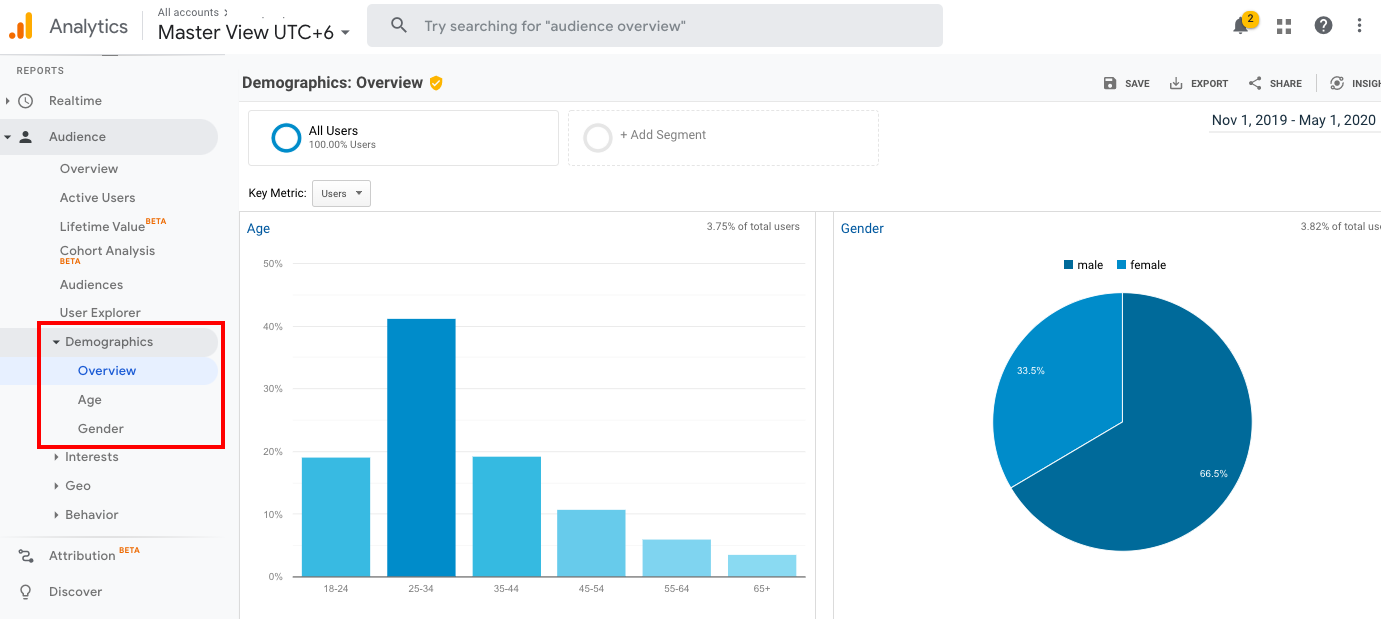This screenshot has height=619, width=1381.
Task: Click the Analytics logo icon
Action: 21,25
